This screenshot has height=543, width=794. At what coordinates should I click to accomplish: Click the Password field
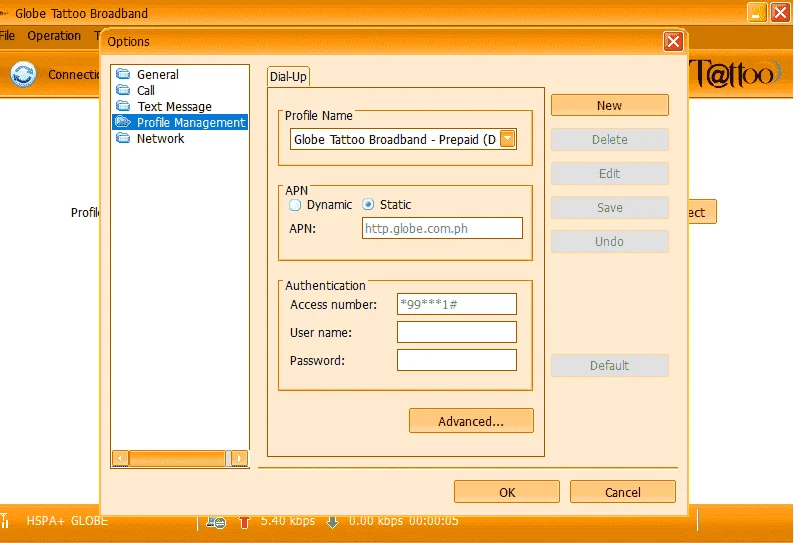[x=457, y=360]
